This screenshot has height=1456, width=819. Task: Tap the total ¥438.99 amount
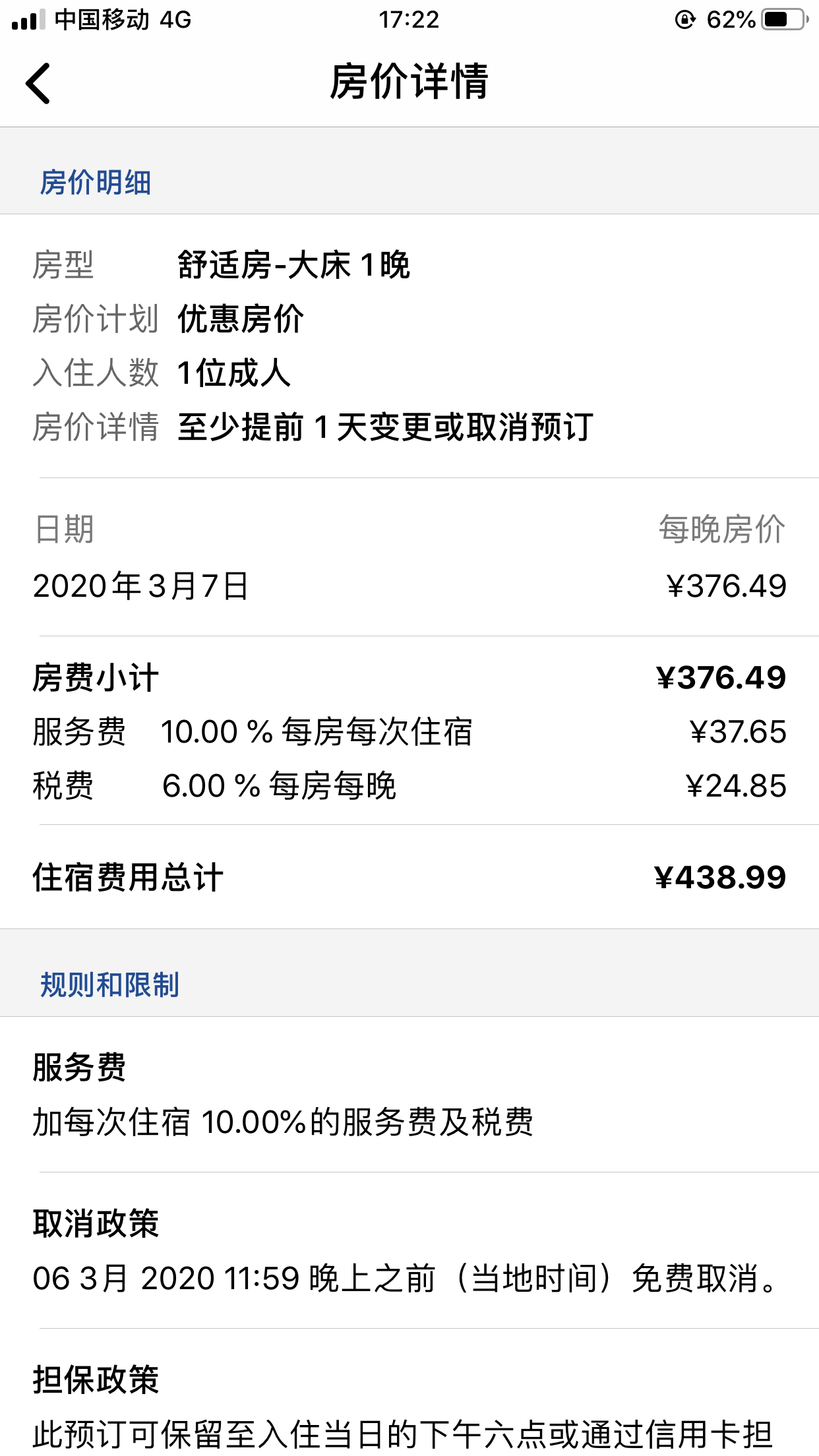click(720, 877)
